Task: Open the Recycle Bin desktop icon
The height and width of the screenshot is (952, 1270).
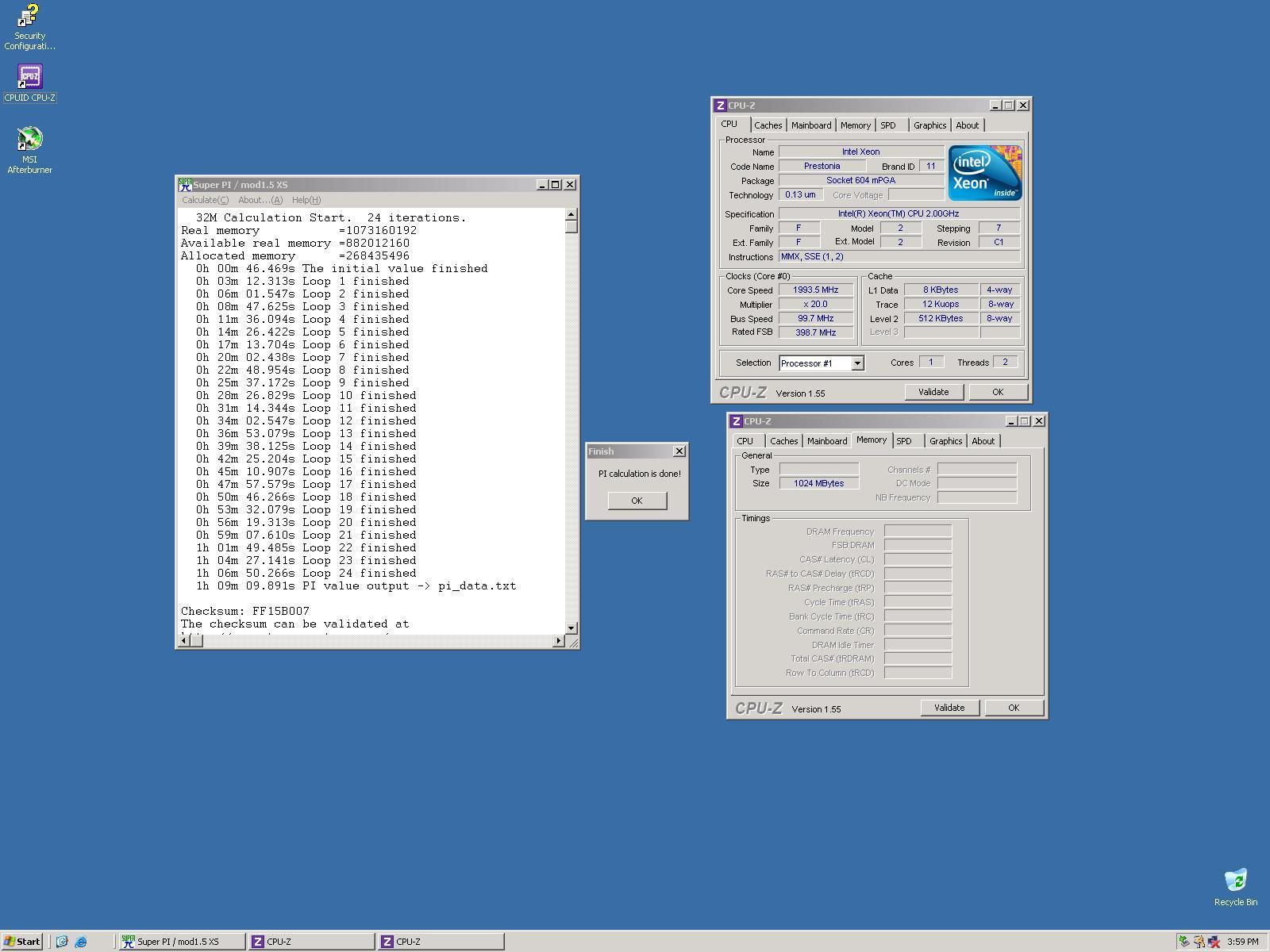Action: (1235, 887)
